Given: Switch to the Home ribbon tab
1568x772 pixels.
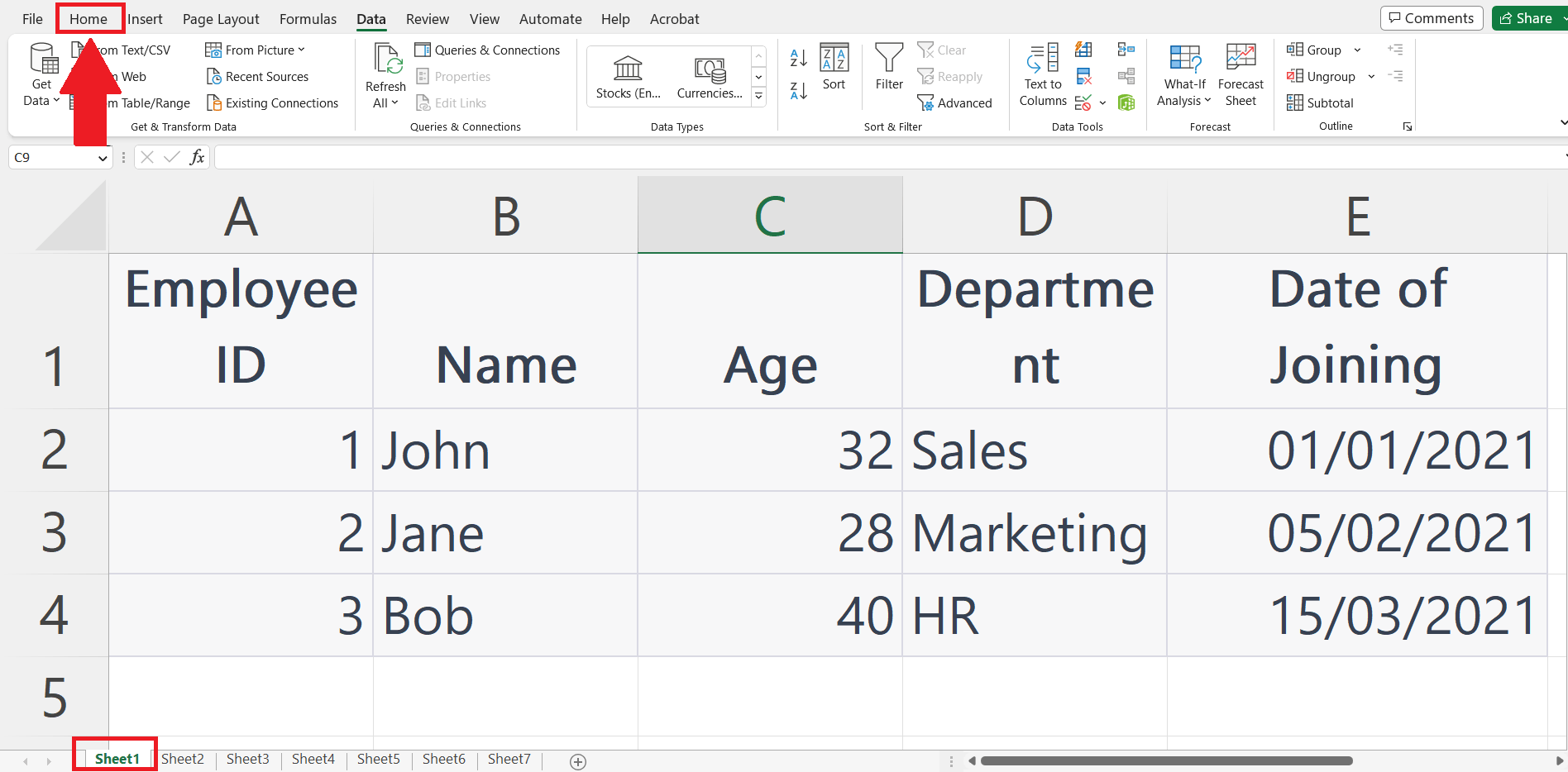Looking at the screenshot, I should [88, 18].
